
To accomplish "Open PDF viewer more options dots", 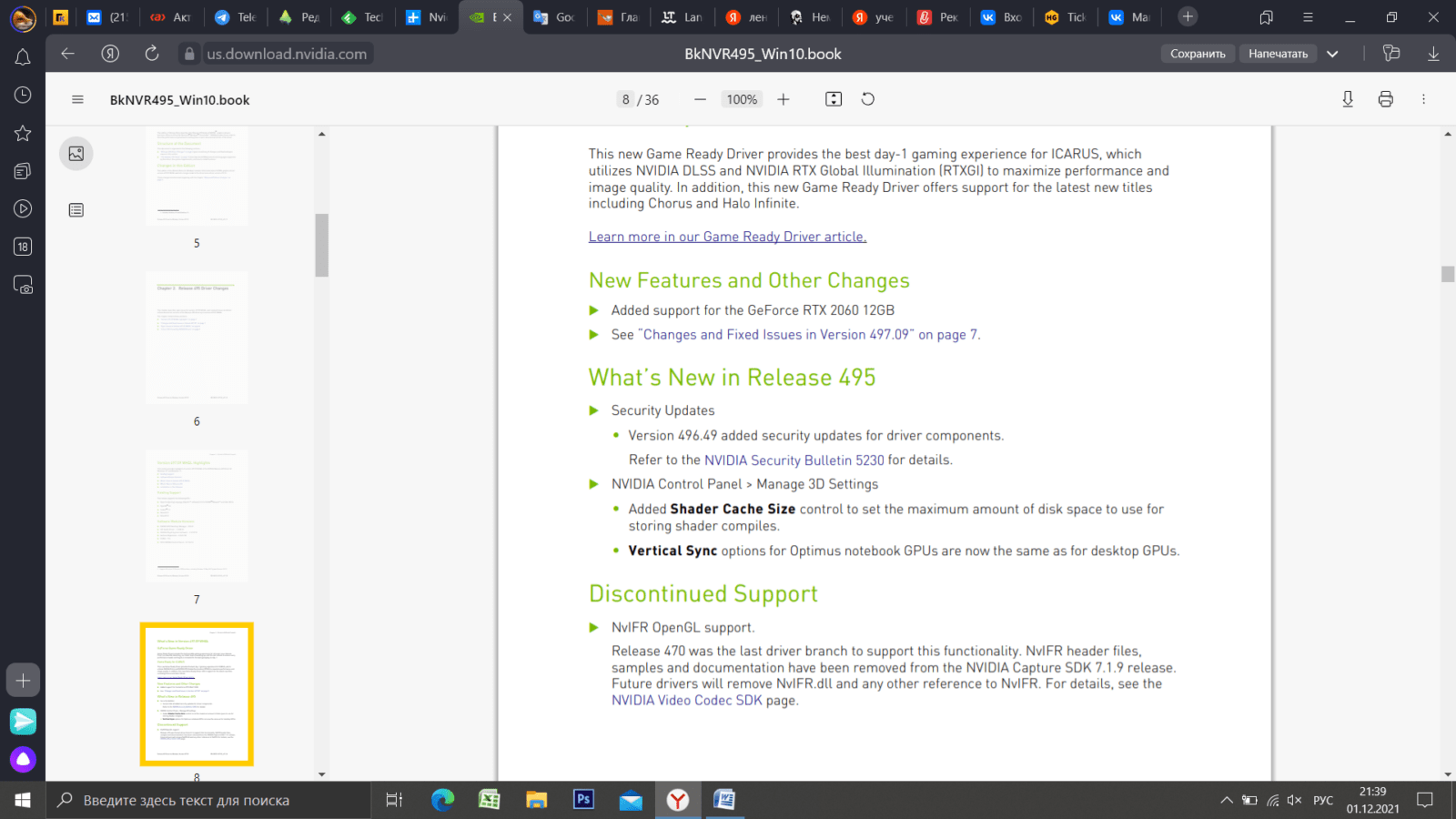I will pyautogui.click(x=1424, y=99).
